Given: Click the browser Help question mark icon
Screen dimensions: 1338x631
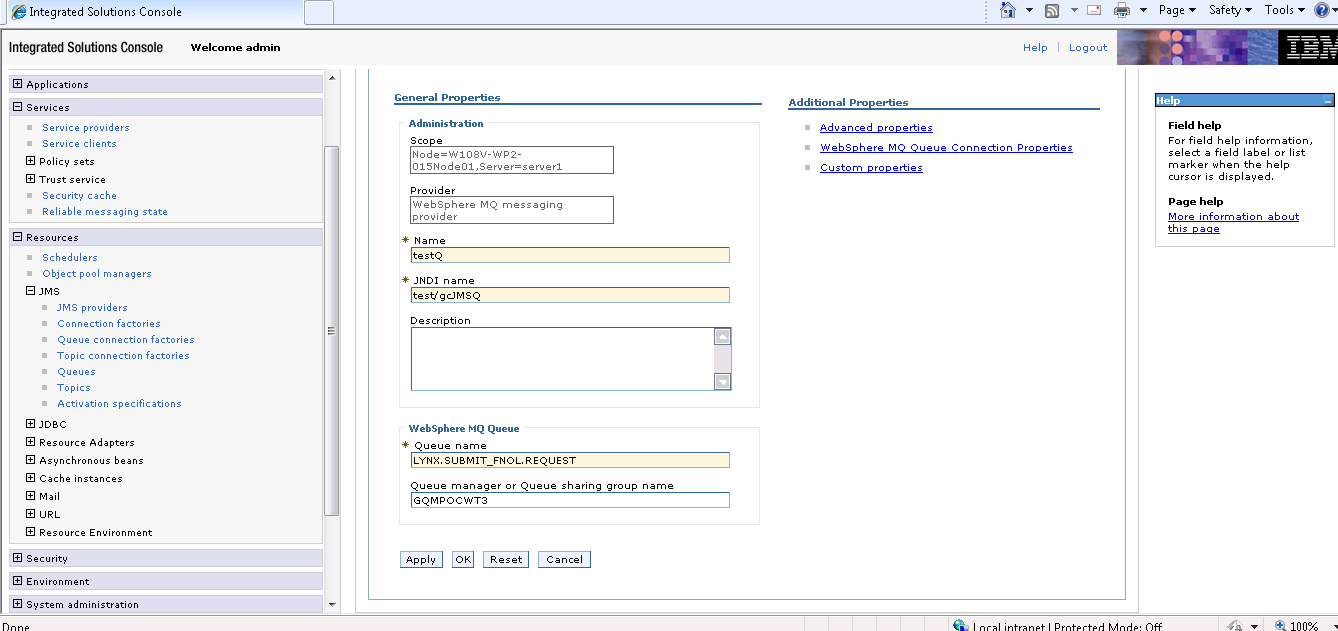Looking at the screenshot, I should tap(1320, 10).
